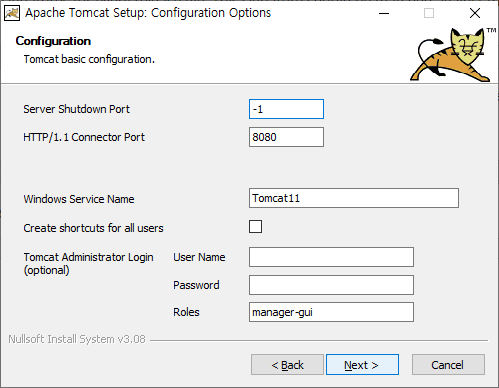The width and height of the screenshot is (499, 388).
Task: Click the administrator User Name field
Action: 331,257
